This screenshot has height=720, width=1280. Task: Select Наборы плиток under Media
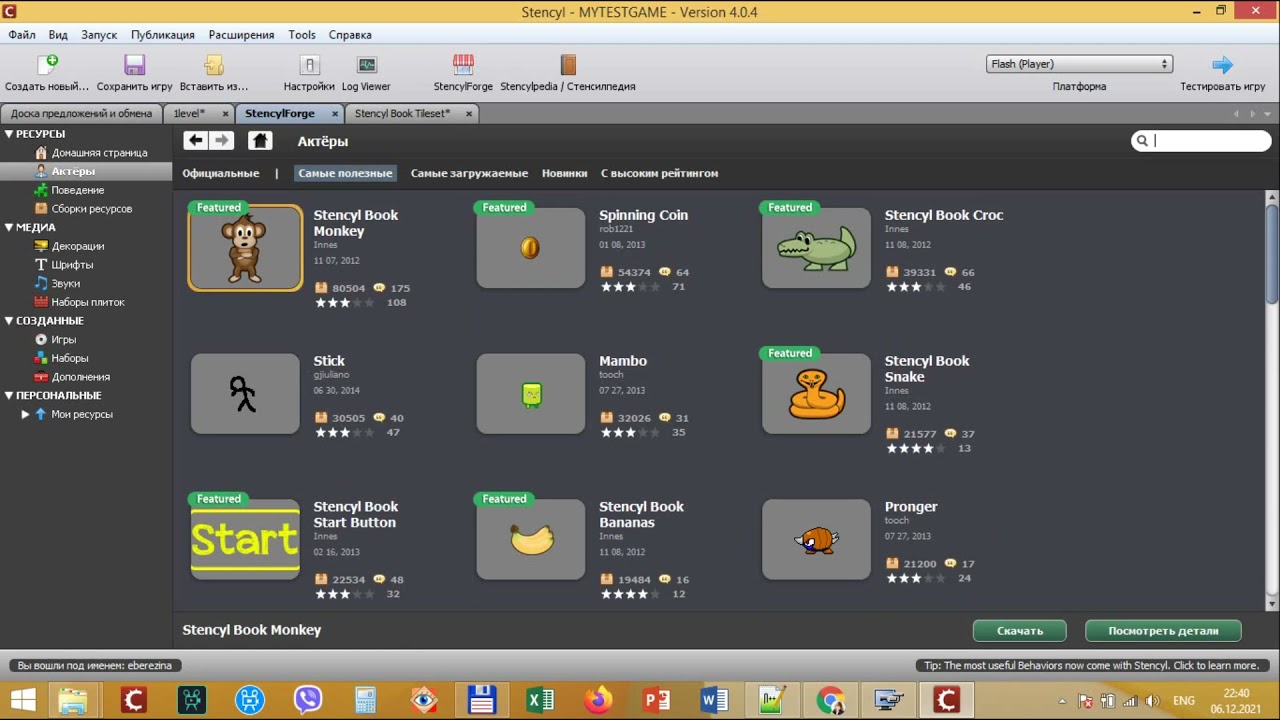(x=88, y=302)
